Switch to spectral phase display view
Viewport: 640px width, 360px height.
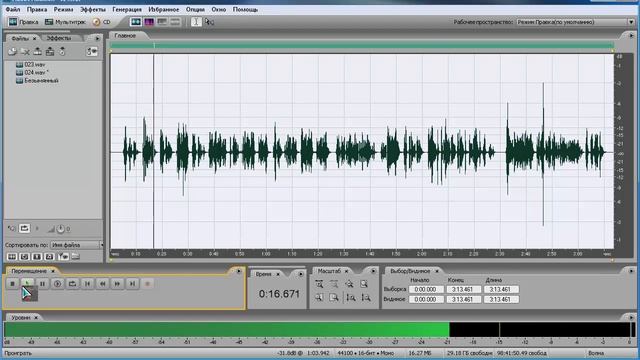click(x=175, y=22)
